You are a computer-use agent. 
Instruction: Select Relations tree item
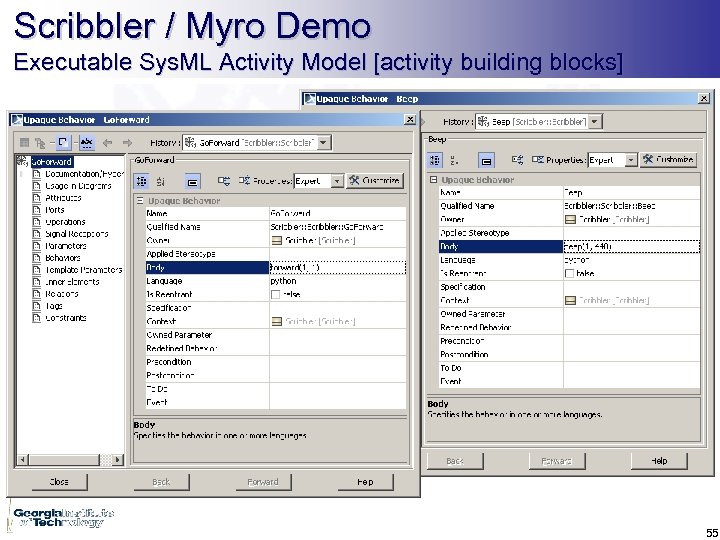click(x=62, y=294)
